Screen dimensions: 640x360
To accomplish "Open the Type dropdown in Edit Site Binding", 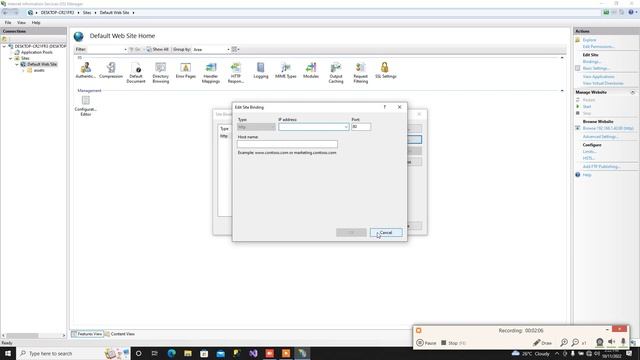I will pyautogui.click(x=256, y=127).
